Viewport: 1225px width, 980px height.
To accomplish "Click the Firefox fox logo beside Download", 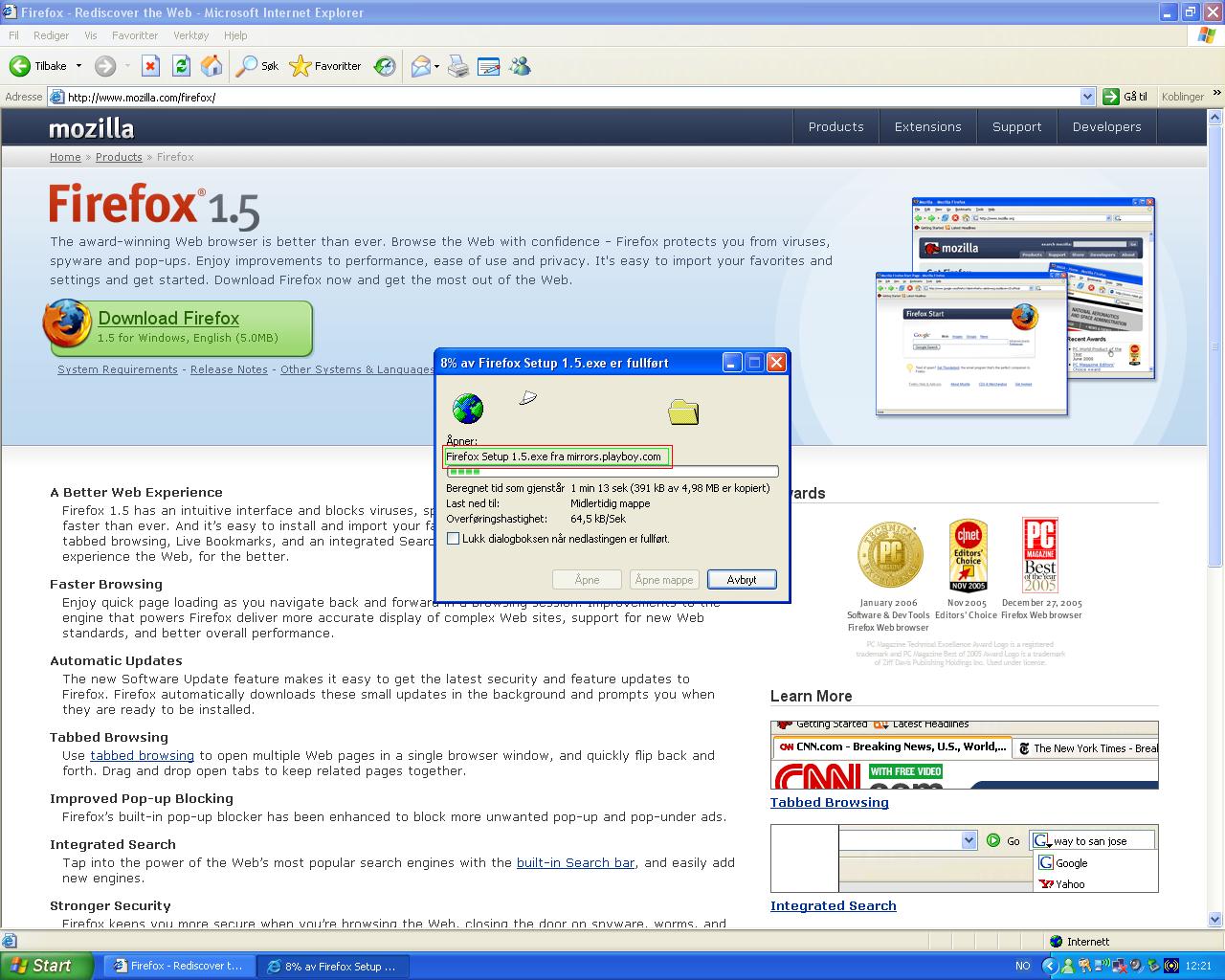I will click(67, 324).
